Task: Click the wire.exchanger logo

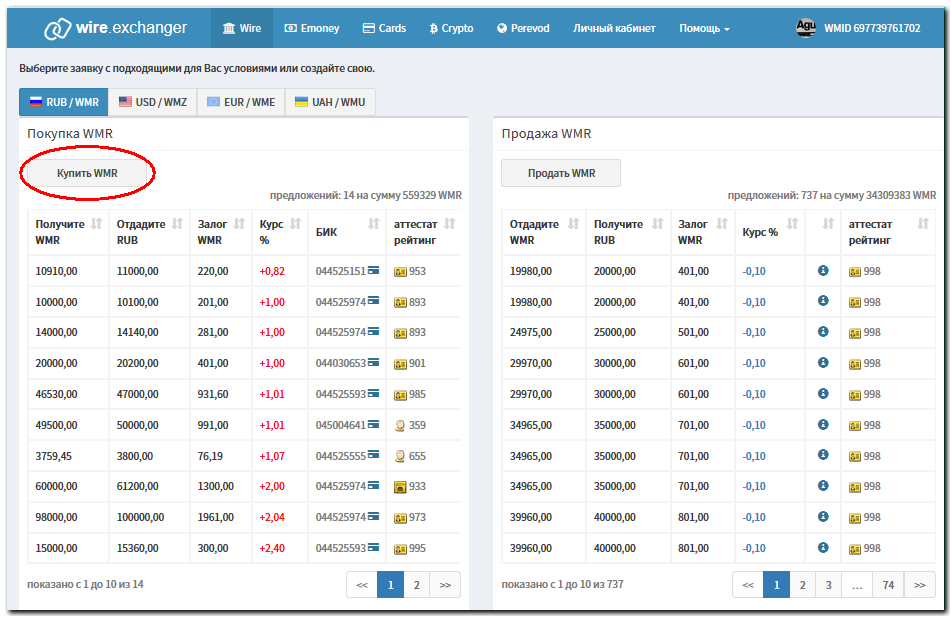Action: (115, 29)
